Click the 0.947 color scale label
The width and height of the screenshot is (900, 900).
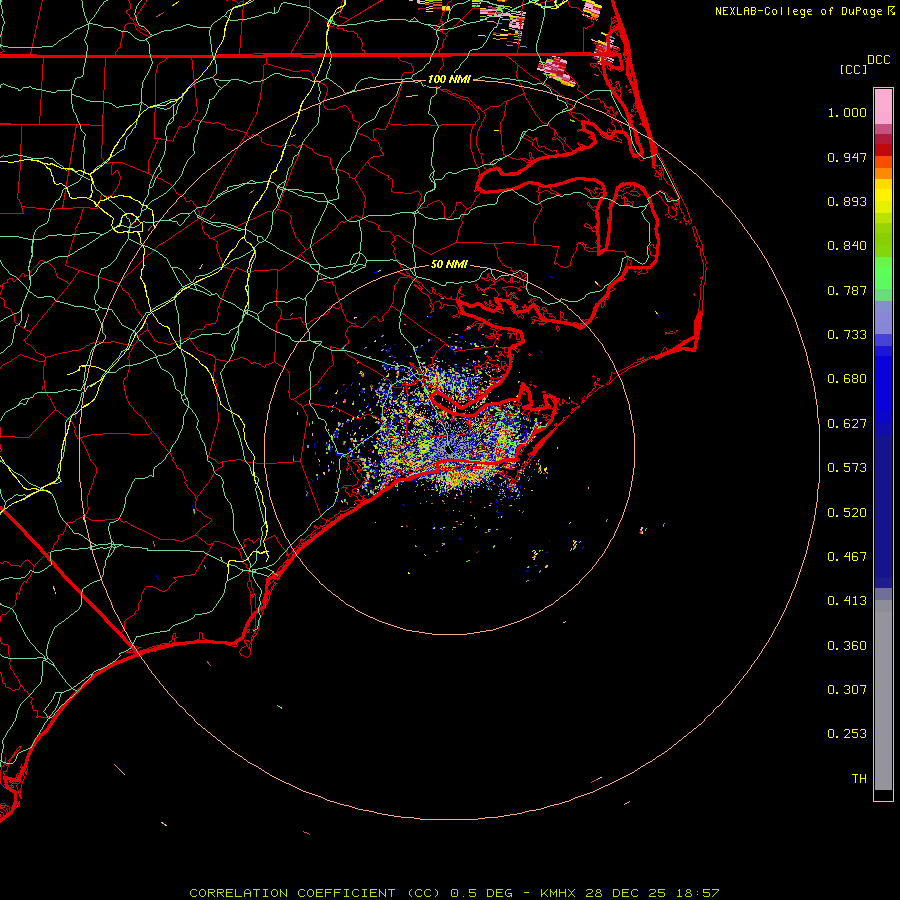(x=847, y=157)
